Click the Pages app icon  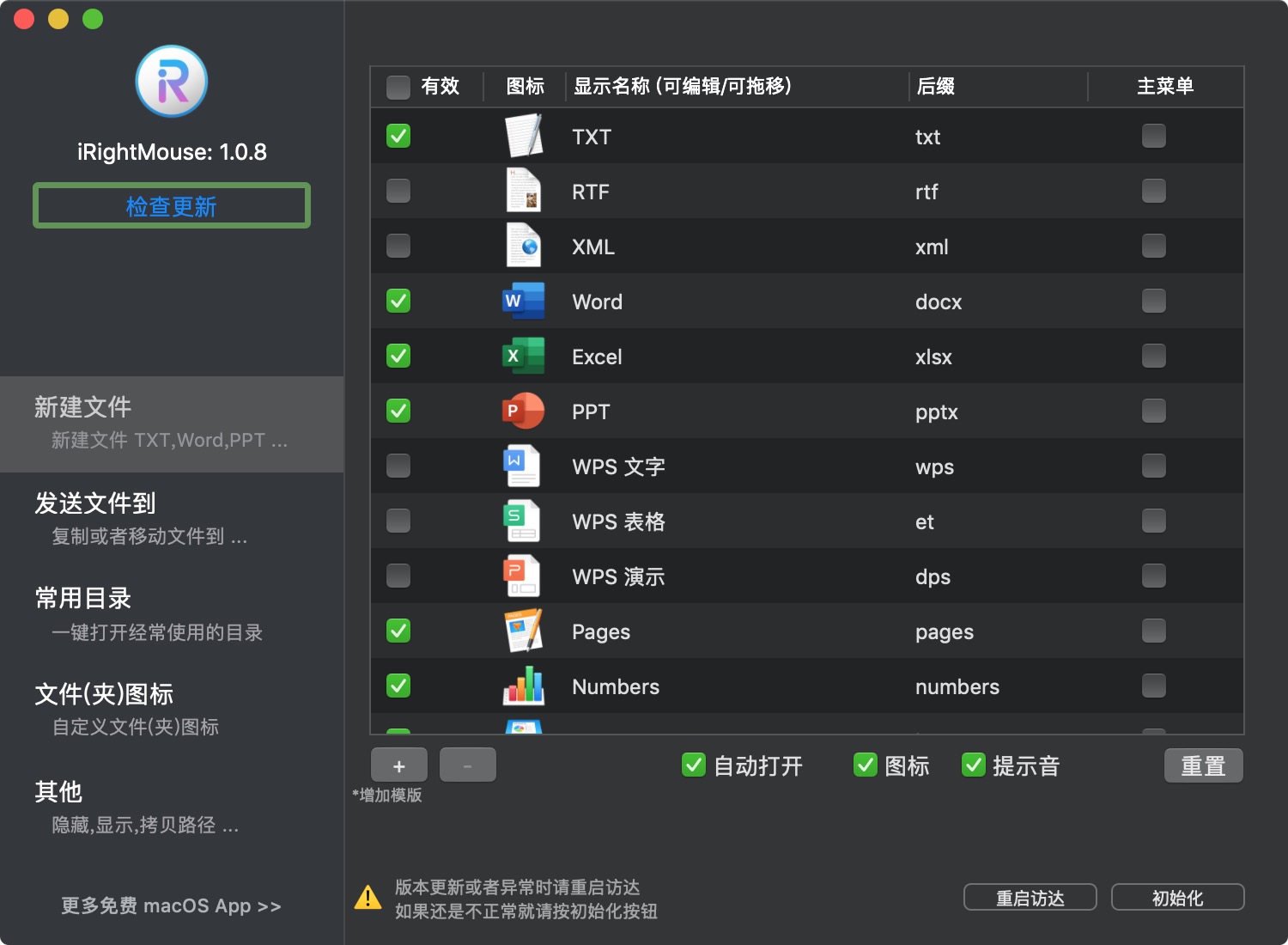click(524, 631)
